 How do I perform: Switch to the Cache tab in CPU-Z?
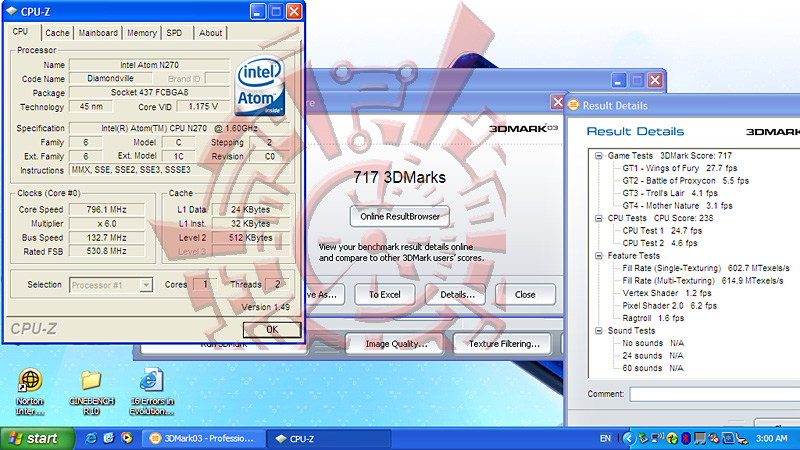pos(57,33)
